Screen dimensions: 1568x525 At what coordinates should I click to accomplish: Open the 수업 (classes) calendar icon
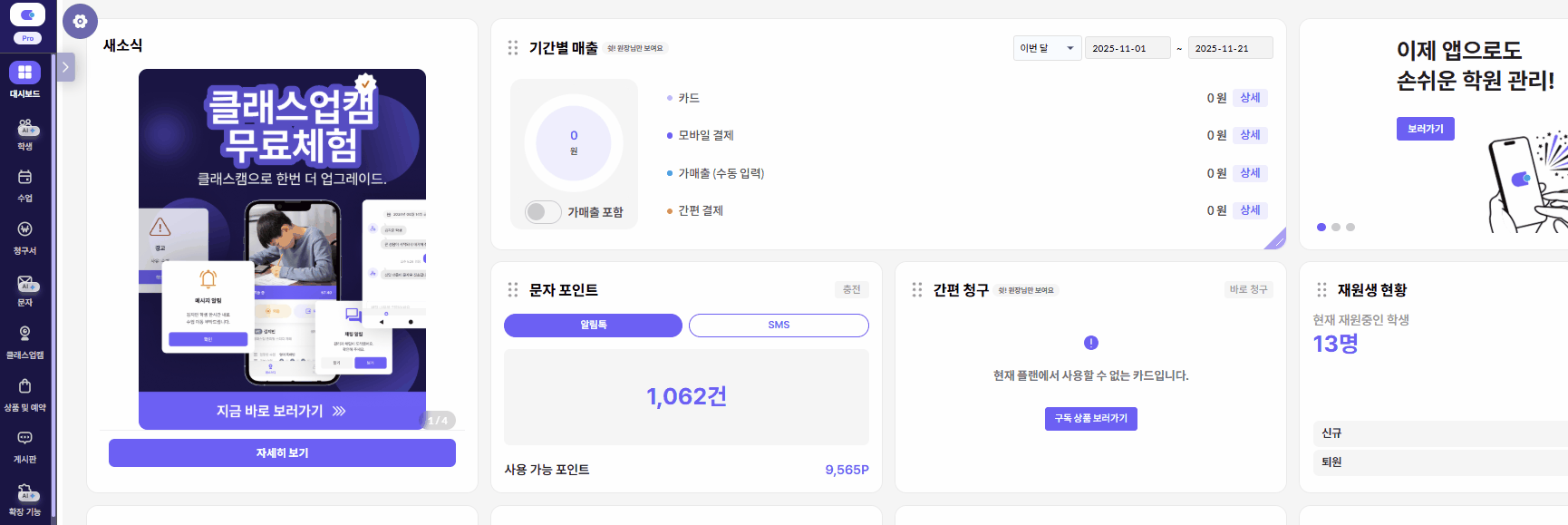(24, 179)
